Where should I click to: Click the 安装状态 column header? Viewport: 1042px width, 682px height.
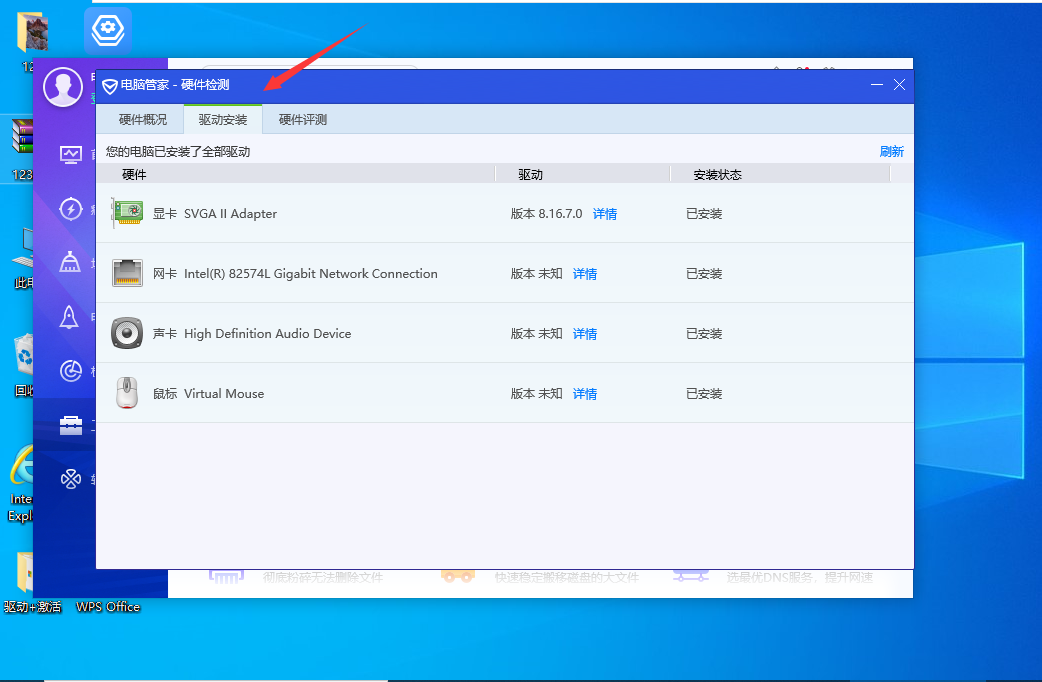coord(717,175)
